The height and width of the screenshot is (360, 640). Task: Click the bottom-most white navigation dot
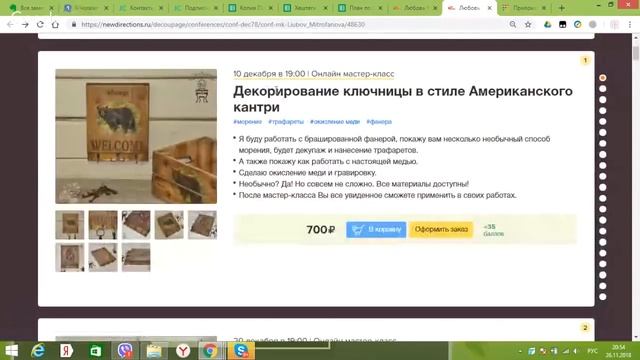pos(602,297)
